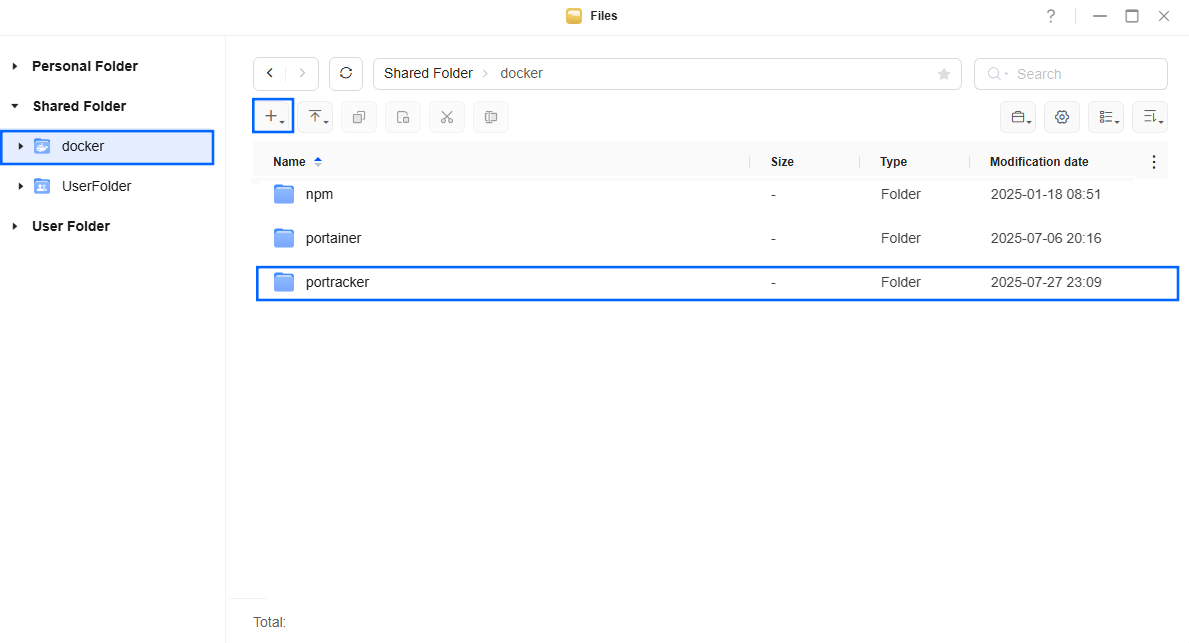Click Shared Folder breadcrumb link
This screenshot has height=643, width=1189.
[428, 74]
